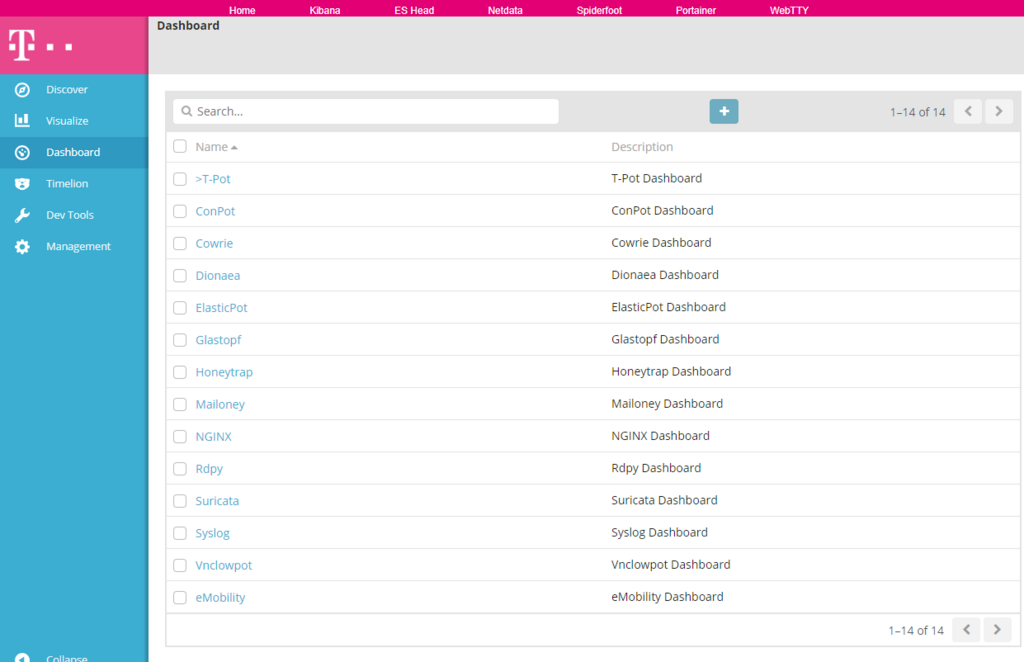Viewport: 1024px width, 662px height.
Task: Tick the select-all checkbox beside Name
Action: [180, 146]
